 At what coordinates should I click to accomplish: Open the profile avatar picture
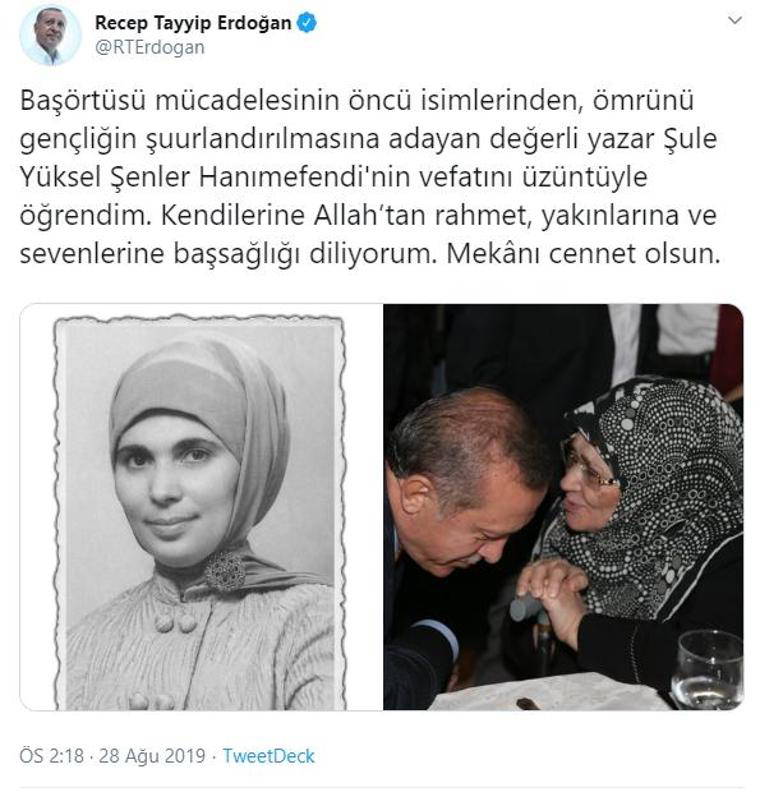(x=50, y=35)
